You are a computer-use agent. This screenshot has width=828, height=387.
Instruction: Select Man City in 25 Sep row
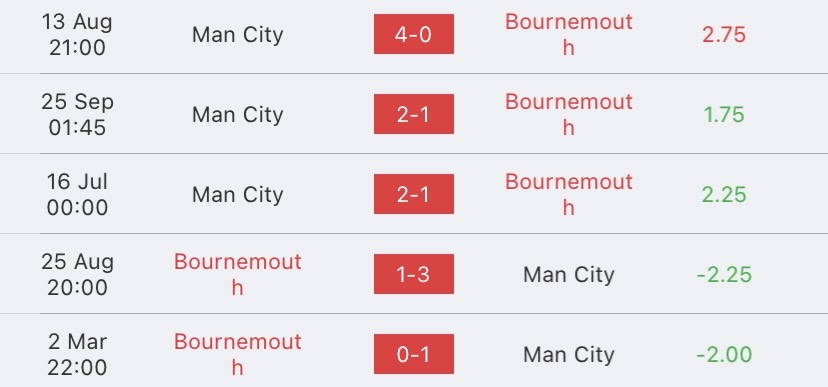pyautogui.click(x=238, y=115)
